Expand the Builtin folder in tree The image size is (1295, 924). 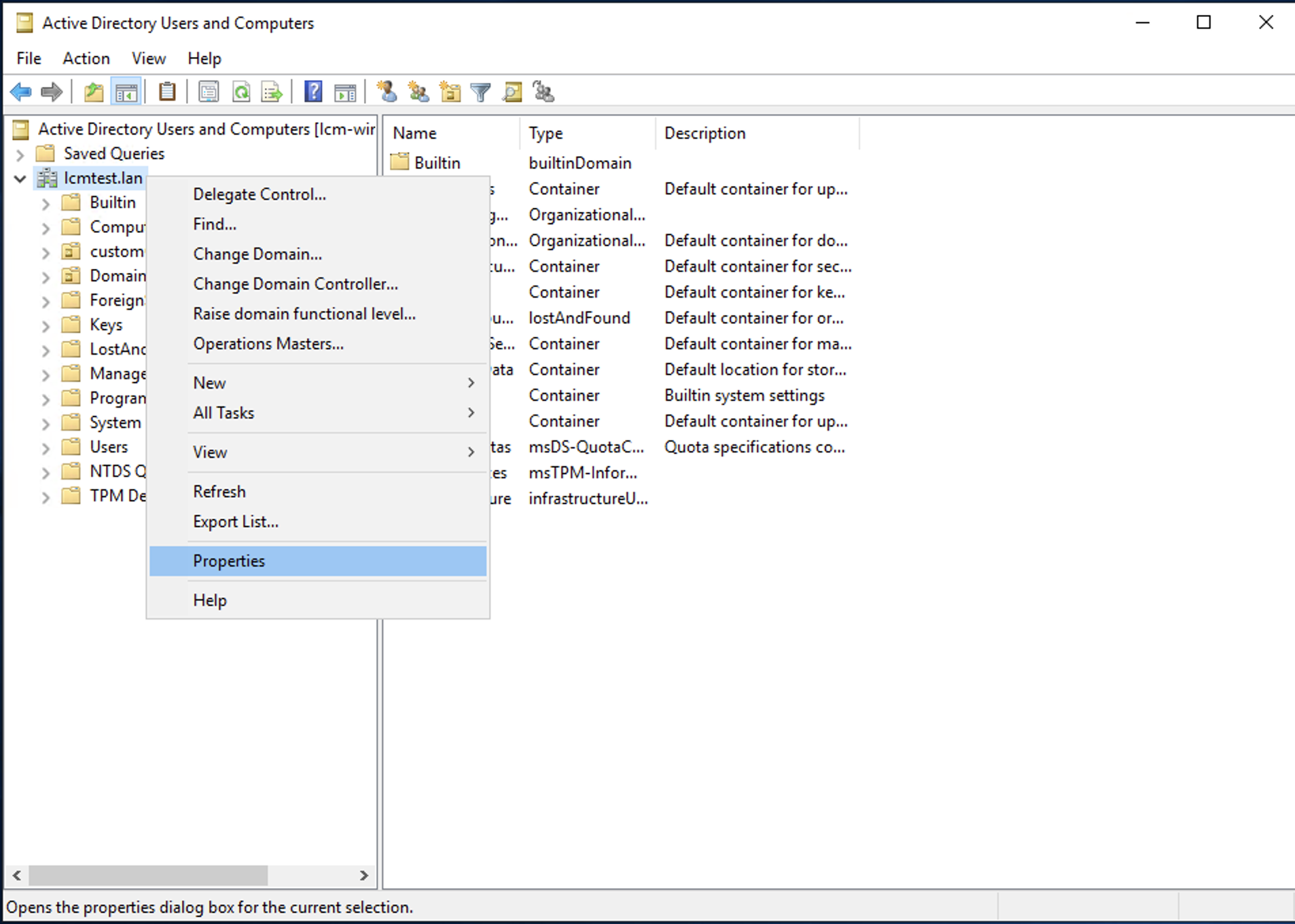46,203
